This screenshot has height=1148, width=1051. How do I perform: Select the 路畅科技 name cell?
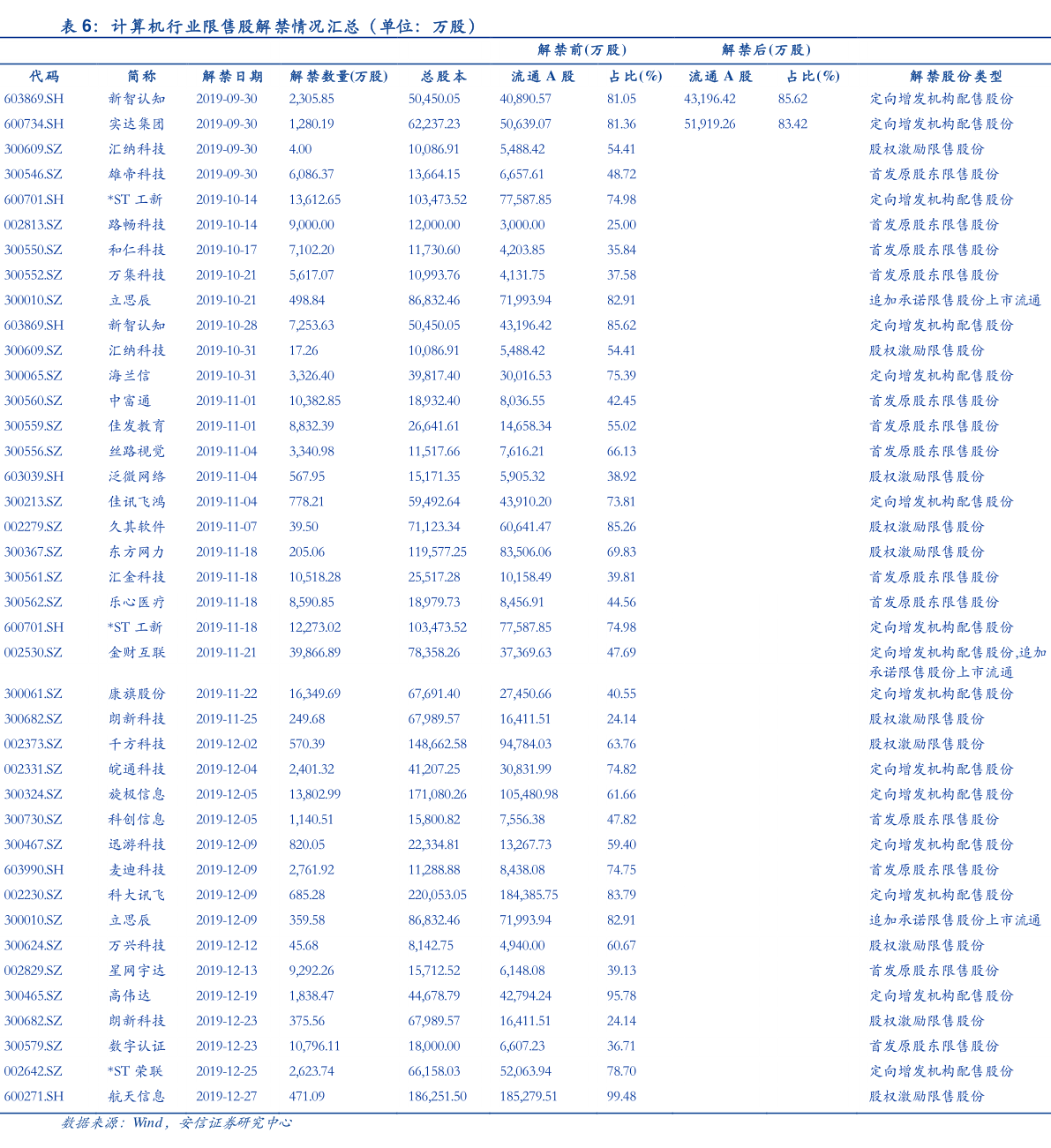click(136, 225)
